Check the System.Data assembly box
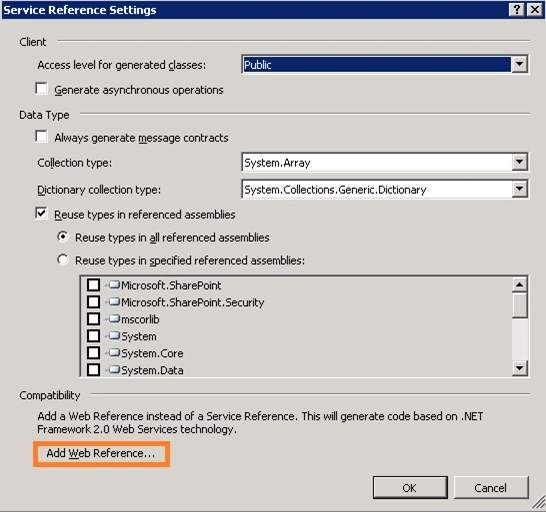Viewport: 546px width, 512px height. (93, 369)
